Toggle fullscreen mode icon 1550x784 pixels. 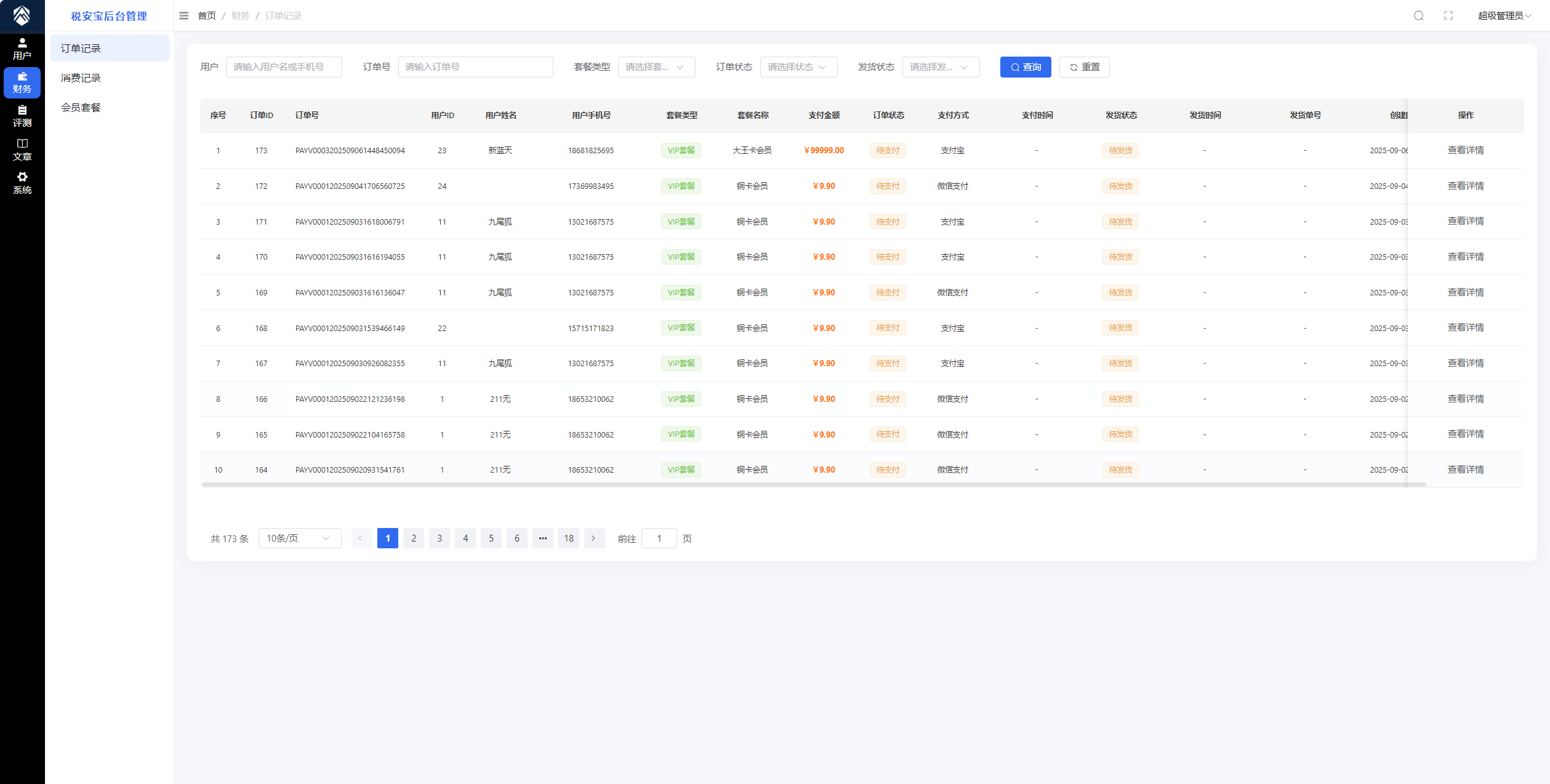1448,16
